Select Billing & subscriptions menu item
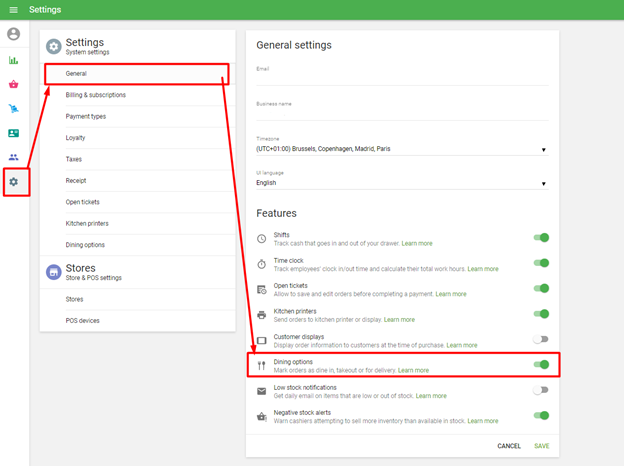Screen dimensions: 624x466 click(96, 95)
